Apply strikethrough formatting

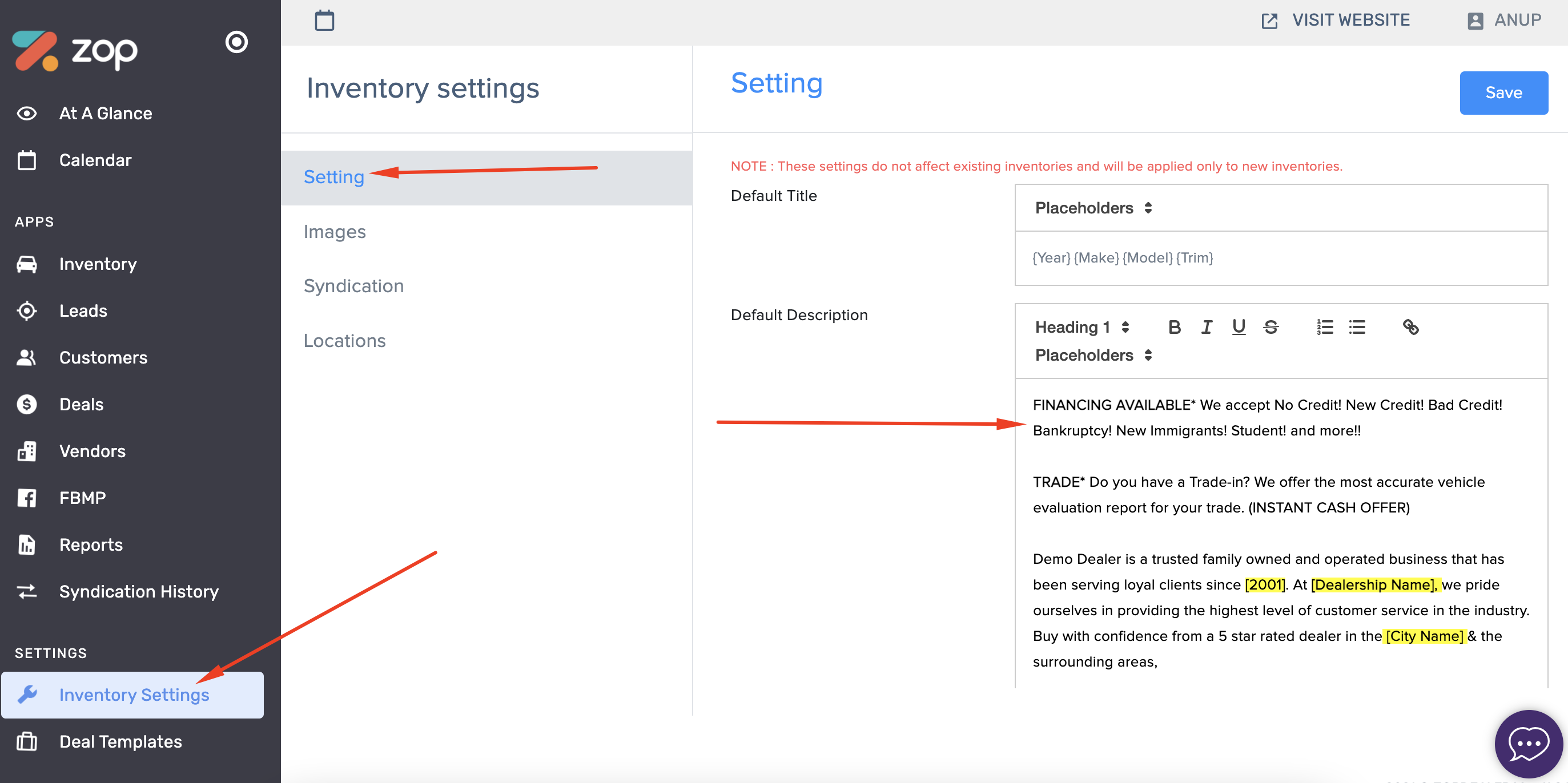tap(1271, 328)
